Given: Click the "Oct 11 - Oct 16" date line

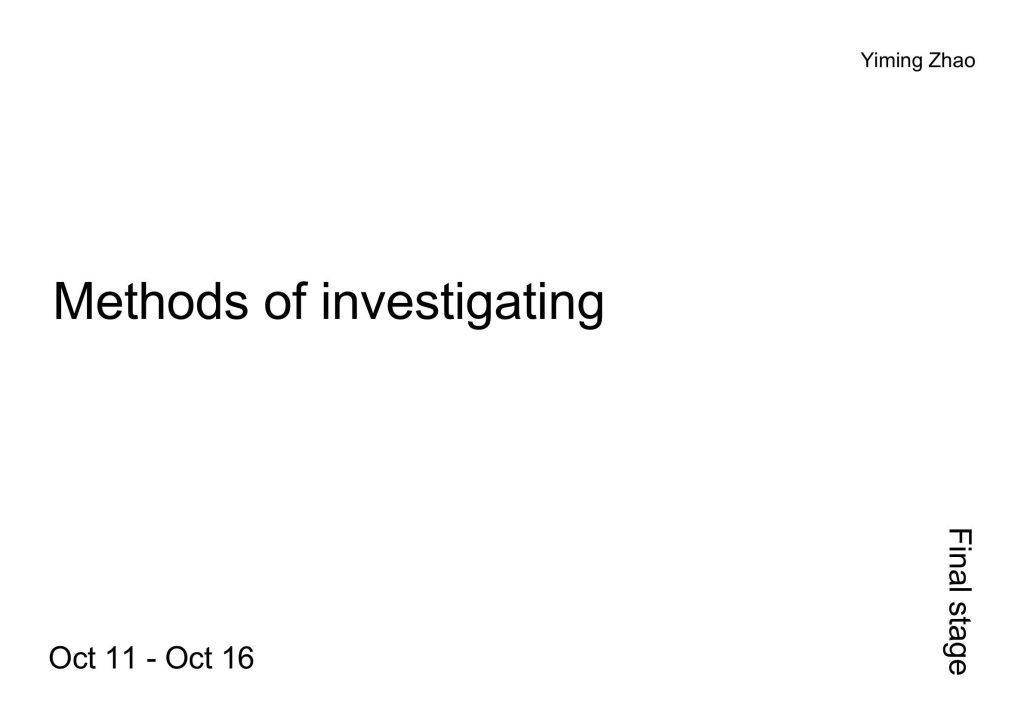Looking at the screenshot, I should pos(152,658).
